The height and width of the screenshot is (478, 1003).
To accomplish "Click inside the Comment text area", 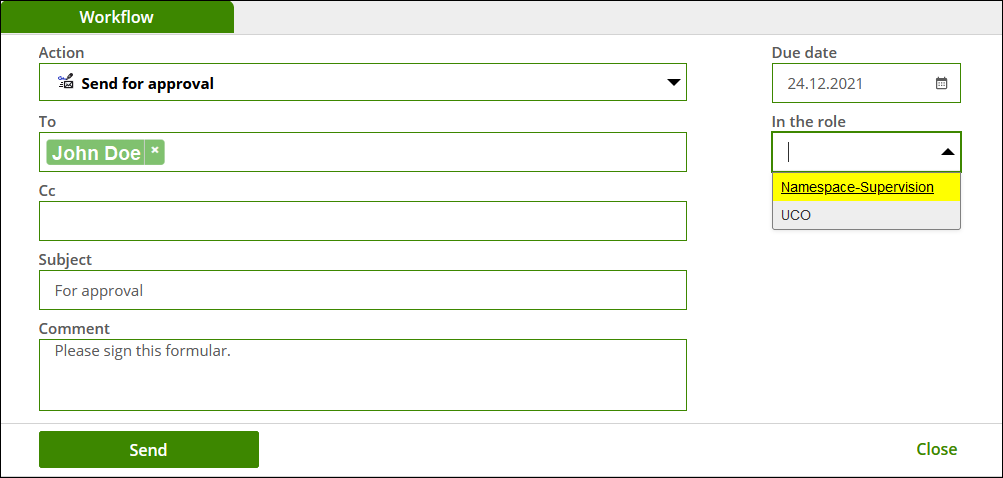I will tap(363, 375).
